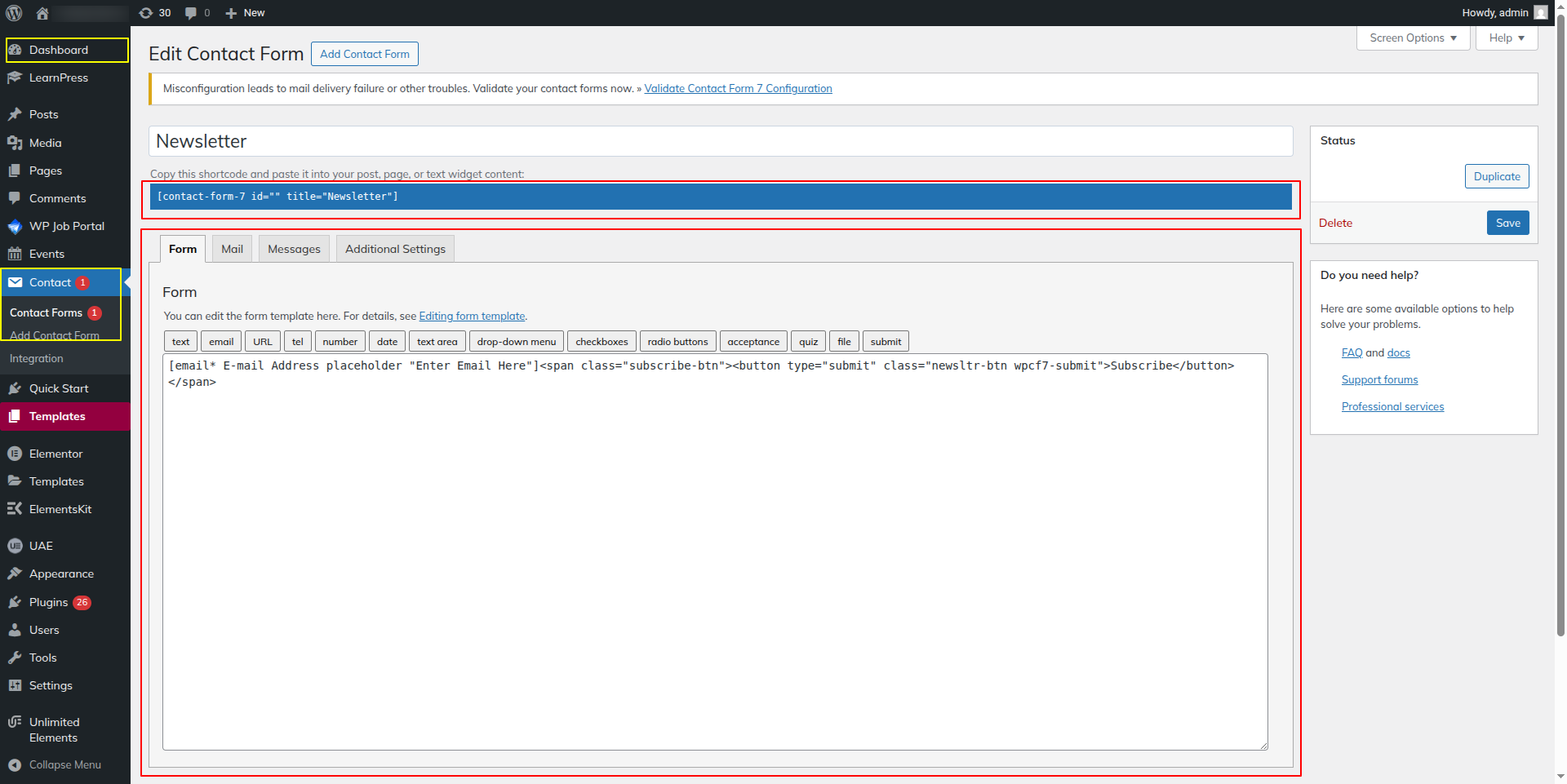
Task: Switch to the Additional Settings tab
Action: (395, 249)
